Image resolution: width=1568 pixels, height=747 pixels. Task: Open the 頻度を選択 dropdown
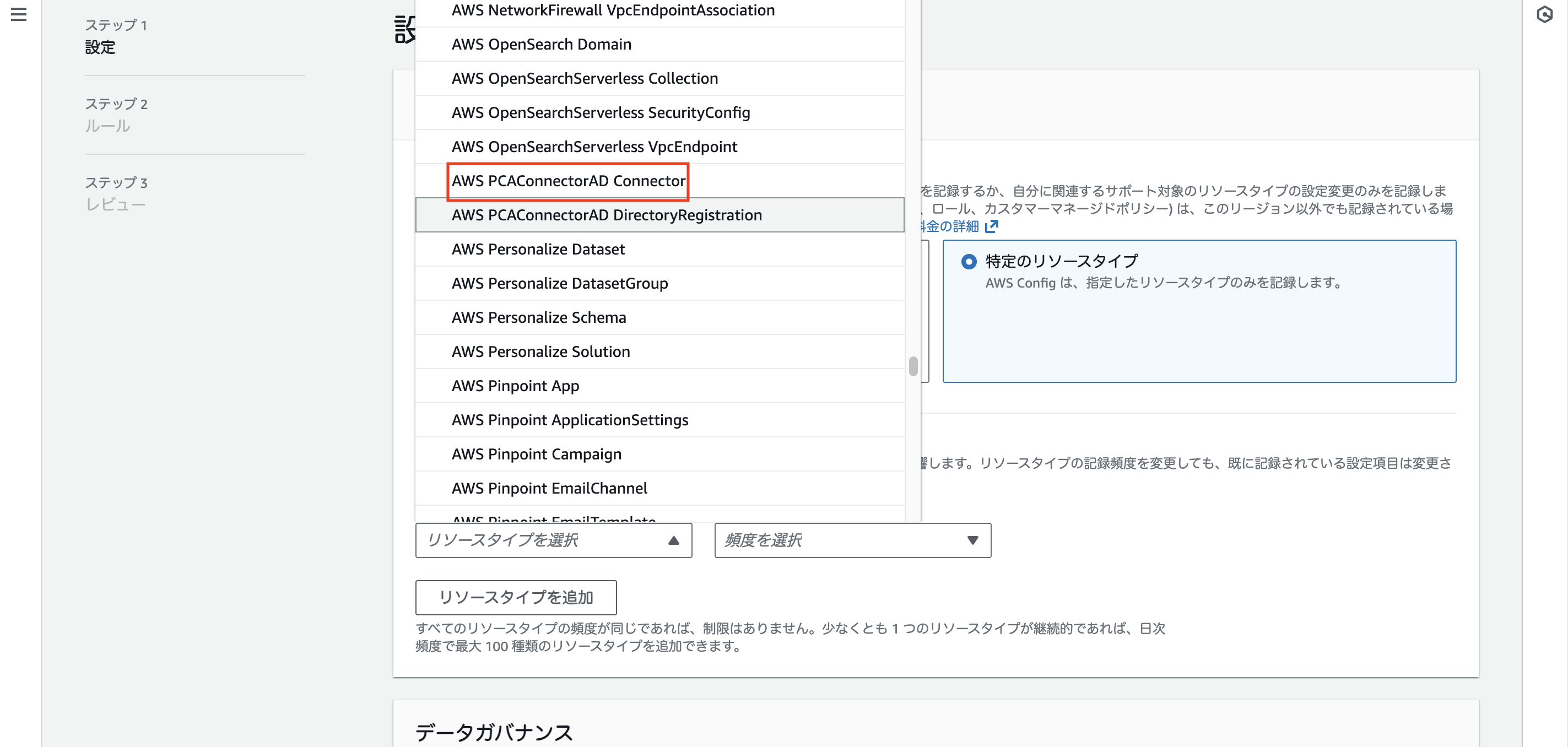coord(851,540)
